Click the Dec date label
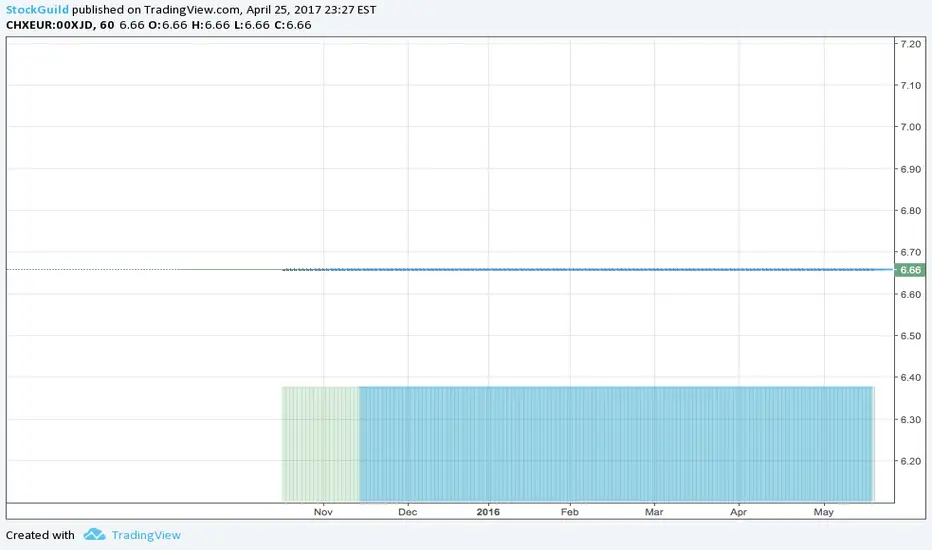932x550 pixels. pyautogui.click(x=408, y=512)
